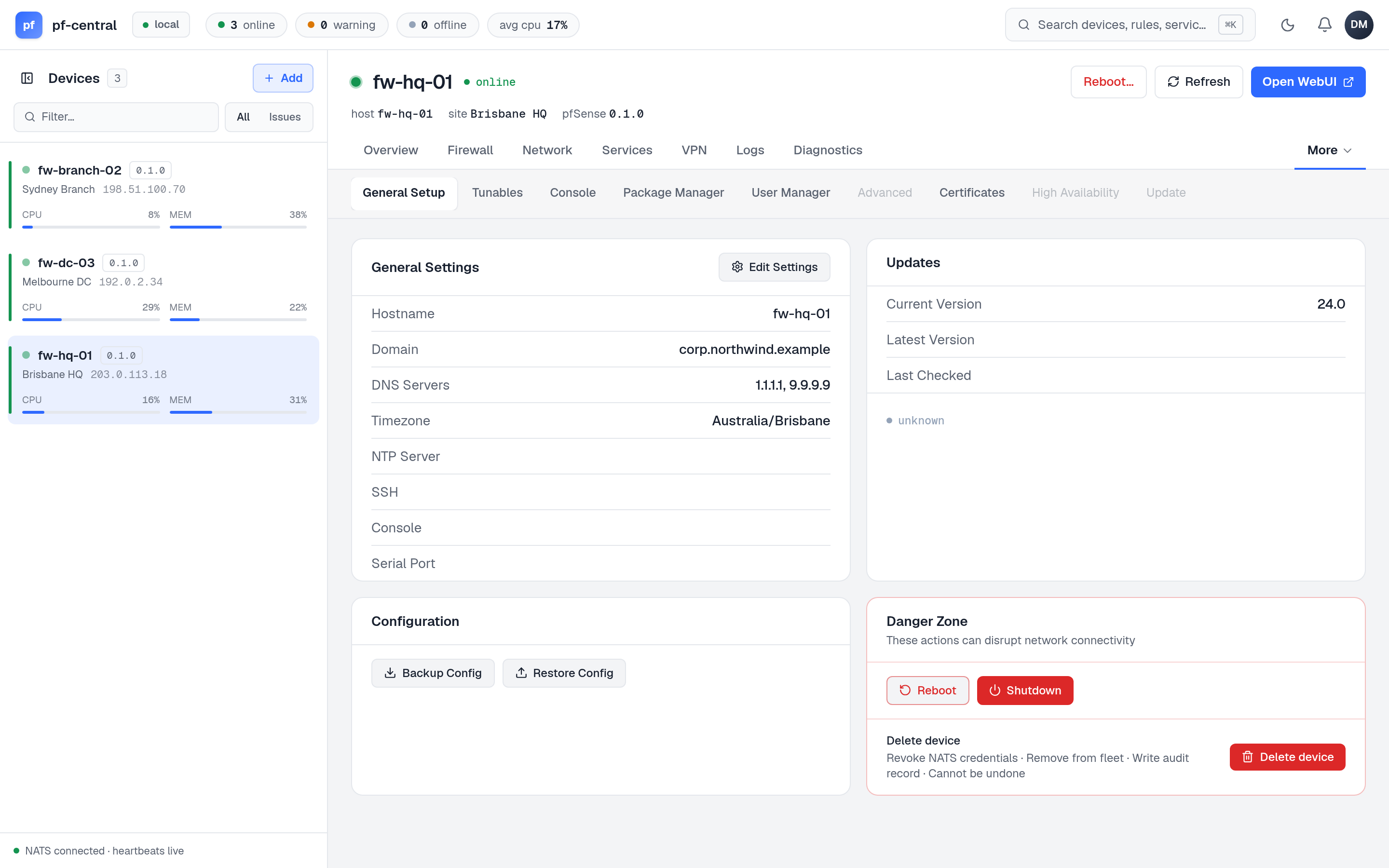Click the gear icon in Edit Settings
This screenshot has height=868, width=1389.
coord(737,267)
